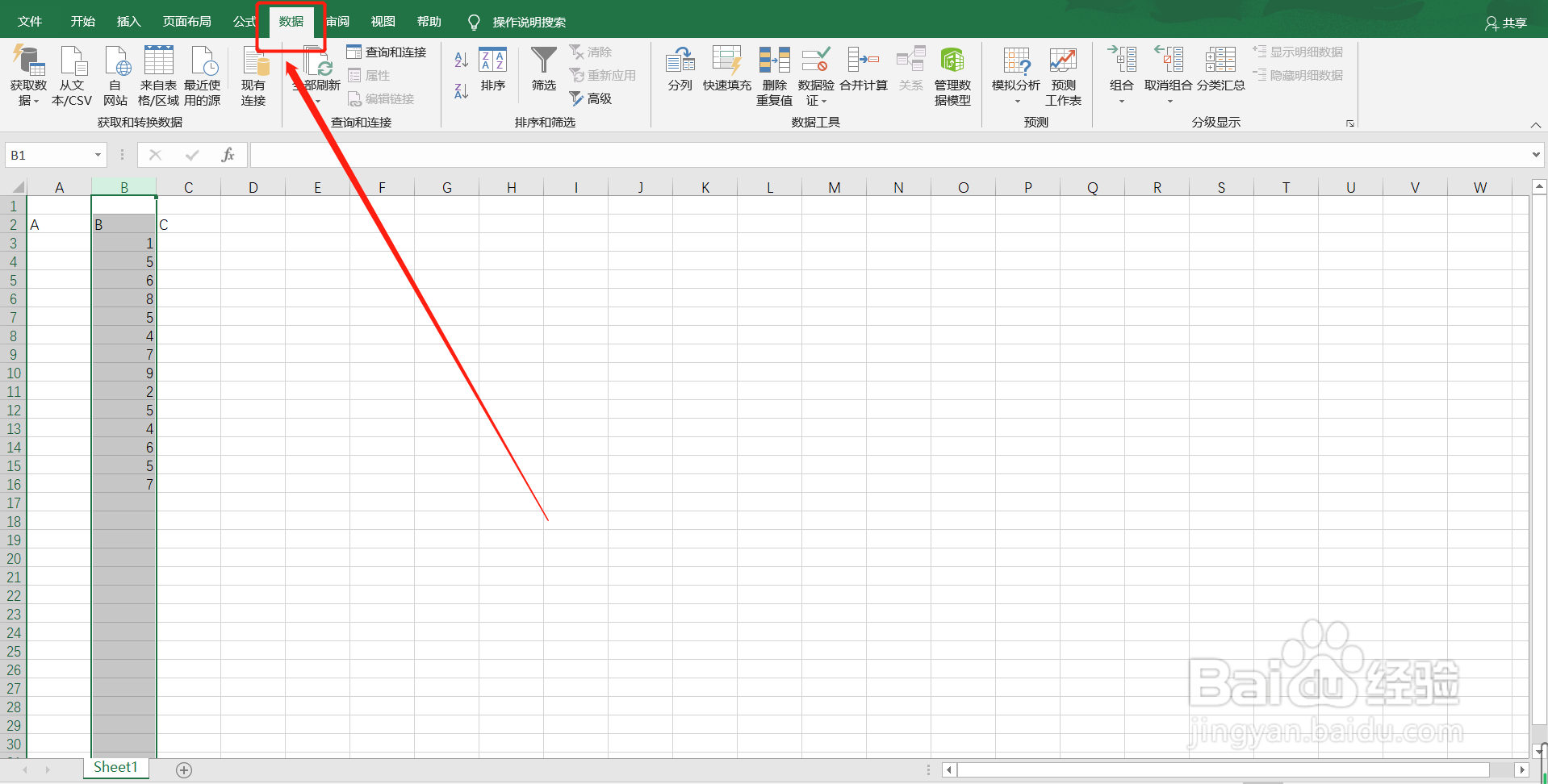Open 分类汇总 subtotal tool
This screenshot has height=784, width=1548.
click(1220, 69)
